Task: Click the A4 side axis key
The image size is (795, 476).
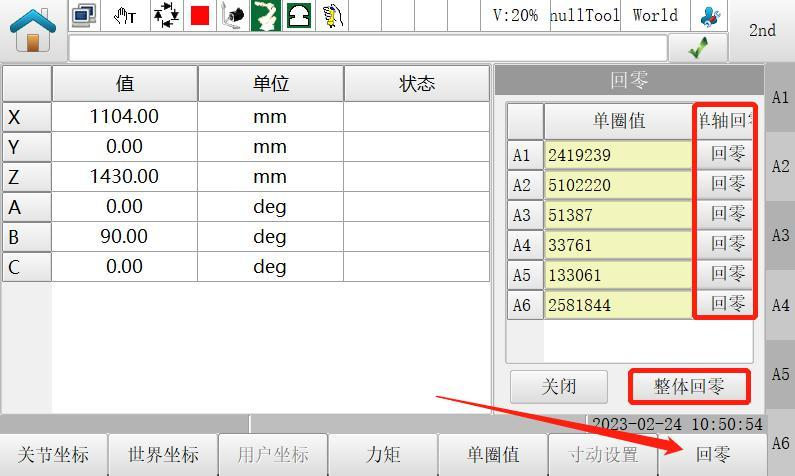Action: point(780,305)
